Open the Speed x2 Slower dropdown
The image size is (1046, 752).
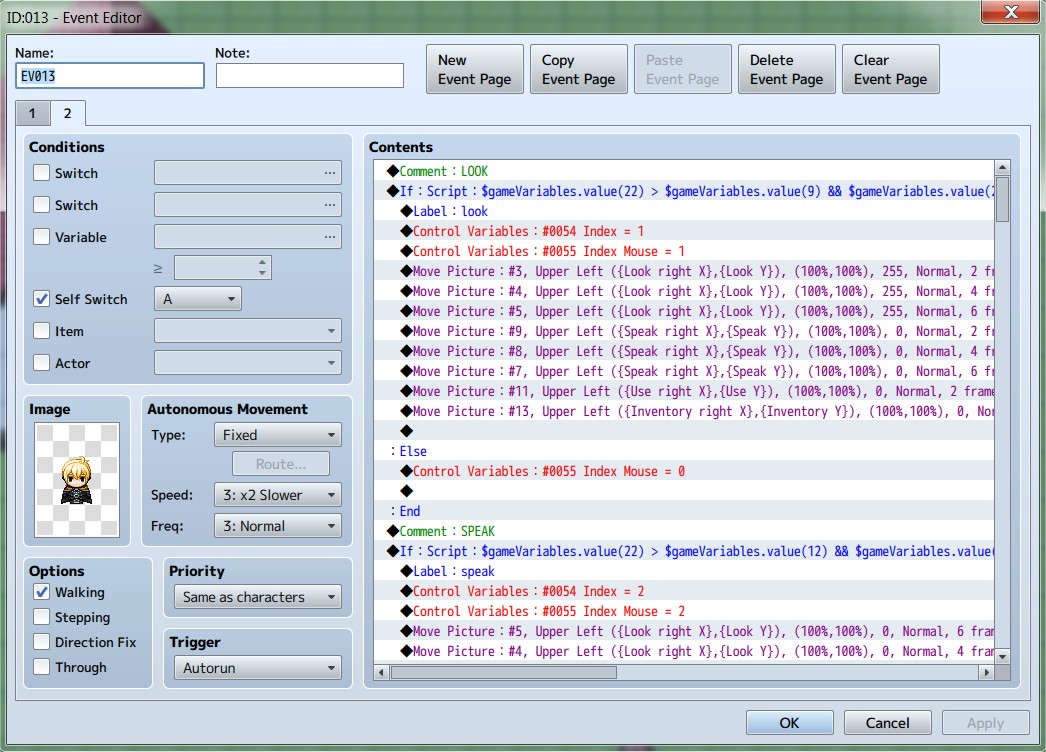278,495
